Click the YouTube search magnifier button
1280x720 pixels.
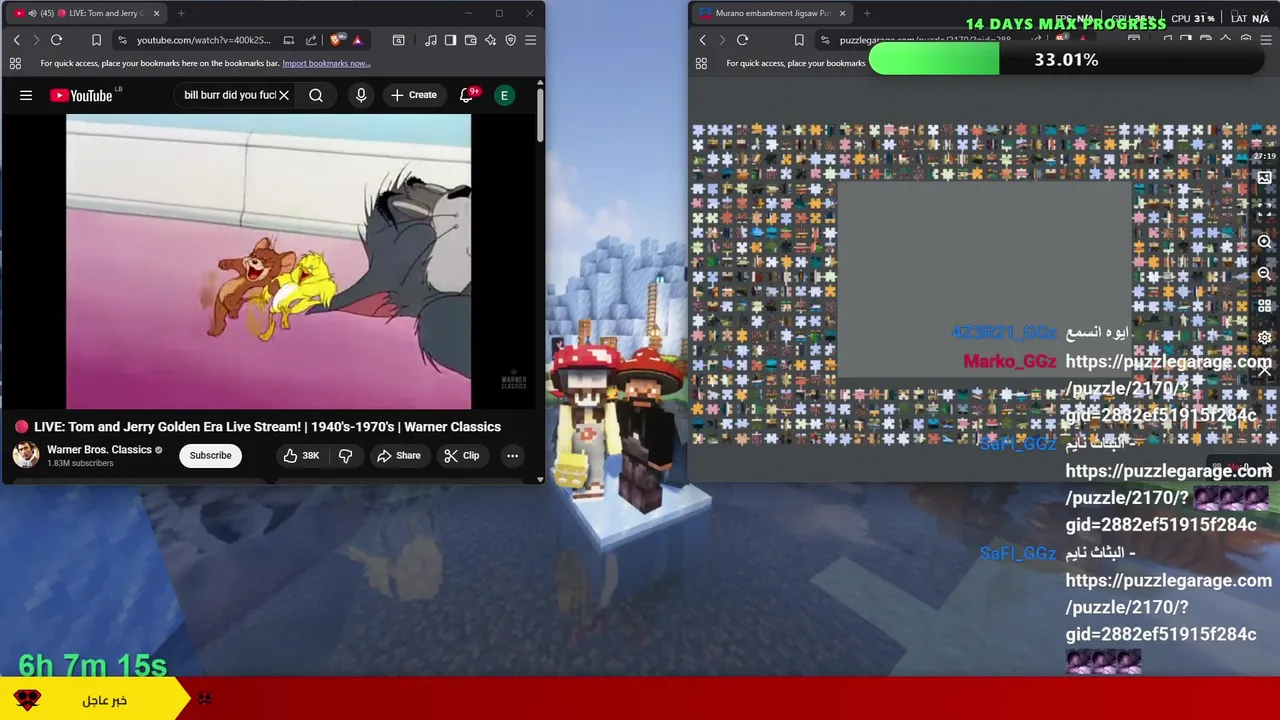316,95
